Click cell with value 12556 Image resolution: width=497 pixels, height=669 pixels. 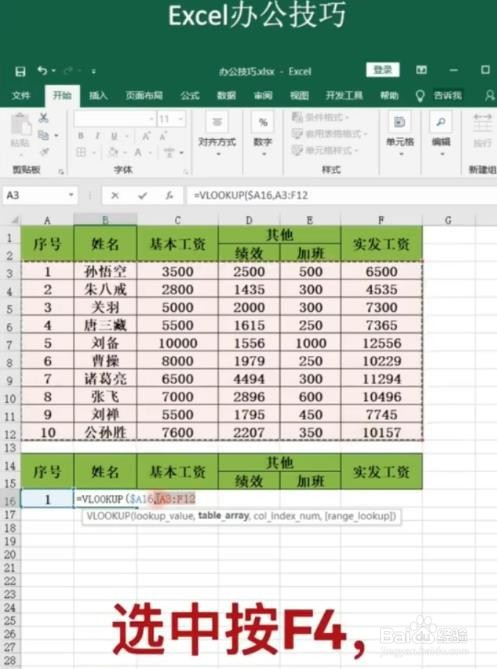381,343
